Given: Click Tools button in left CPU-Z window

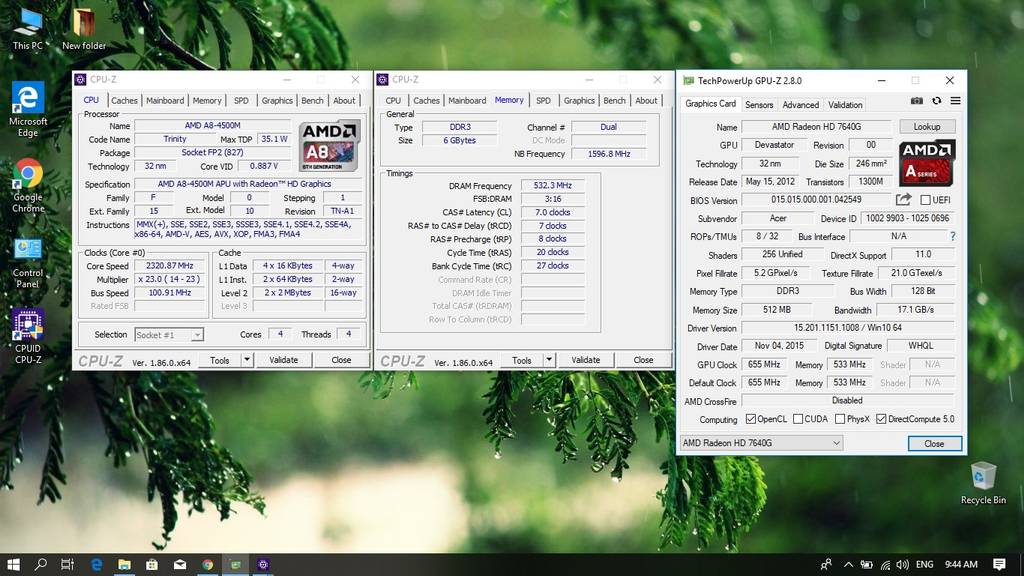Looking at the screenshot, I should tap(219, 360).
